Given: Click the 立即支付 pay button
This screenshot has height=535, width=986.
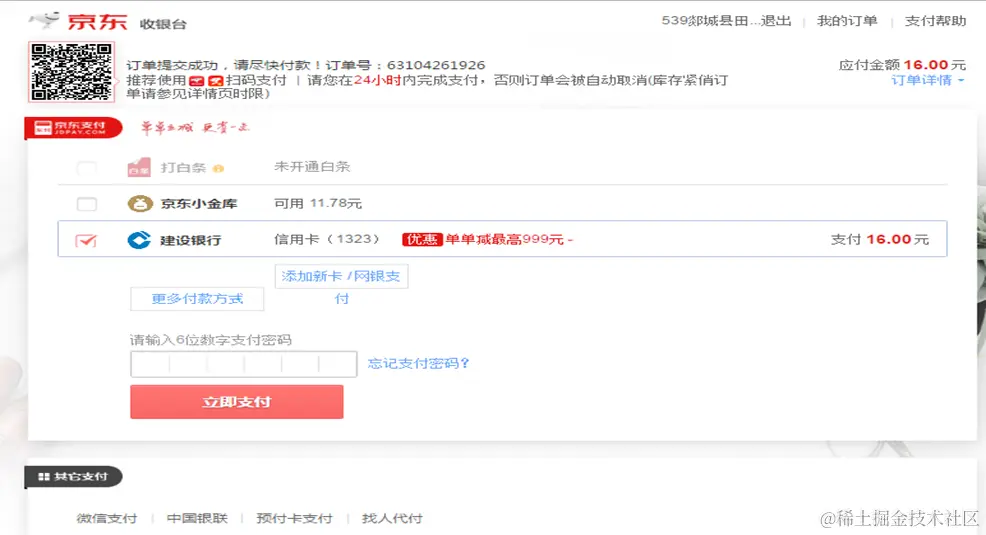Looking at the screenshot, I should click(236, 402).
